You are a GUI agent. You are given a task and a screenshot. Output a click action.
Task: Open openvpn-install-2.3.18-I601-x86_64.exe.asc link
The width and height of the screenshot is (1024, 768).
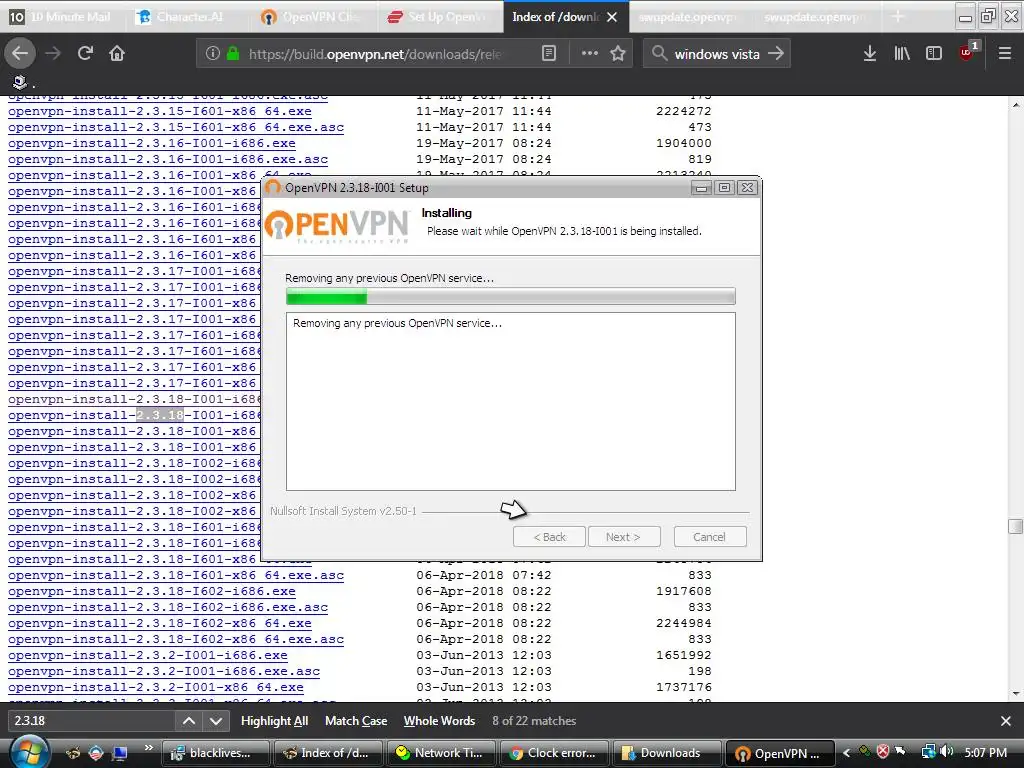176,575
